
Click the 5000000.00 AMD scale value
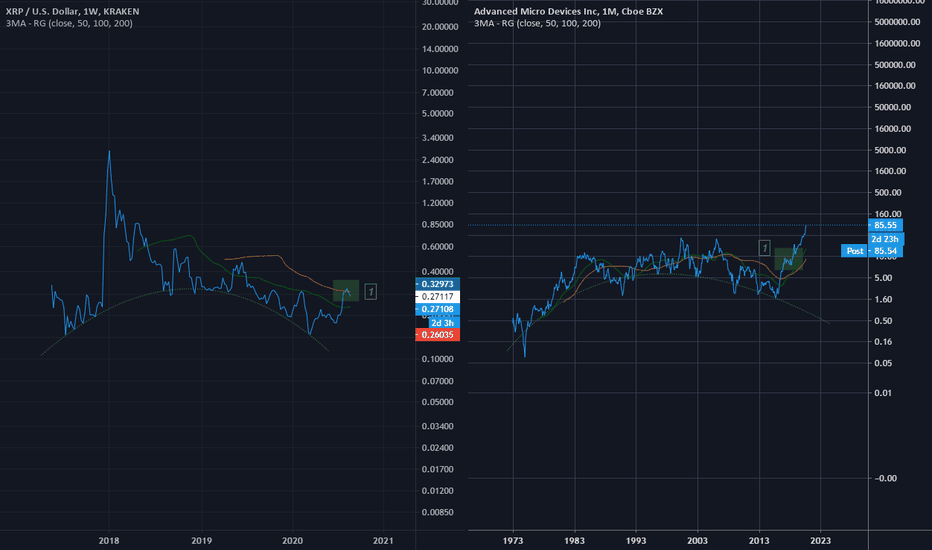coord(898,22)
